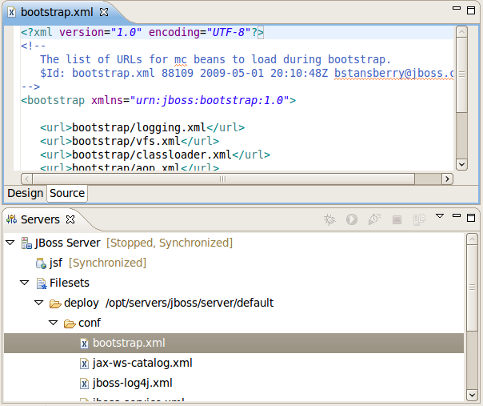Select the Filesets tree item
The width and height of the screenshot is (483, 406).
(x=69, y=283)
